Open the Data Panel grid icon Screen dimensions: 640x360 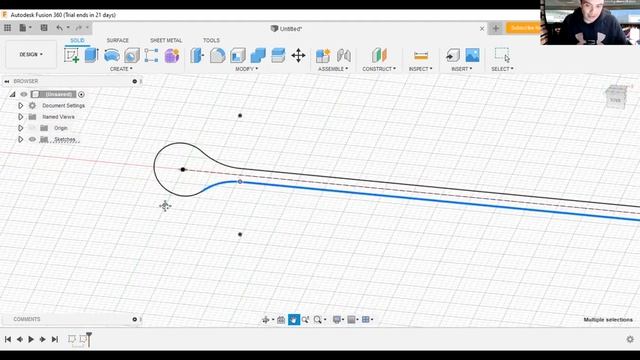point(7,28)
